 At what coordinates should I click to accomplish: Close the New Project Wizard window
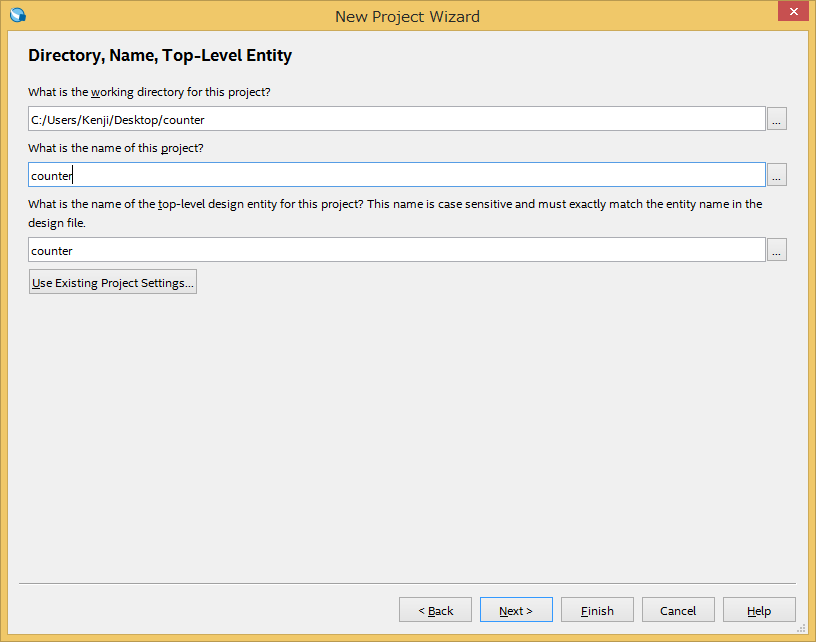tap(794, 11)
